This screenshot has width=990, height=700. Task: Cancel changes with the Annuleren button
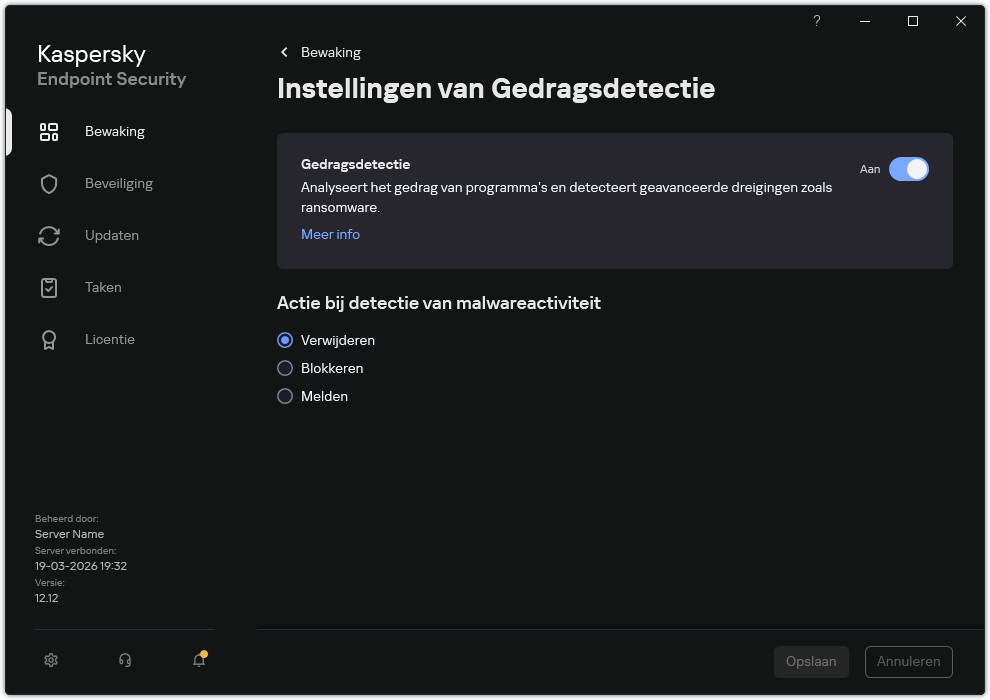(908, 661)
